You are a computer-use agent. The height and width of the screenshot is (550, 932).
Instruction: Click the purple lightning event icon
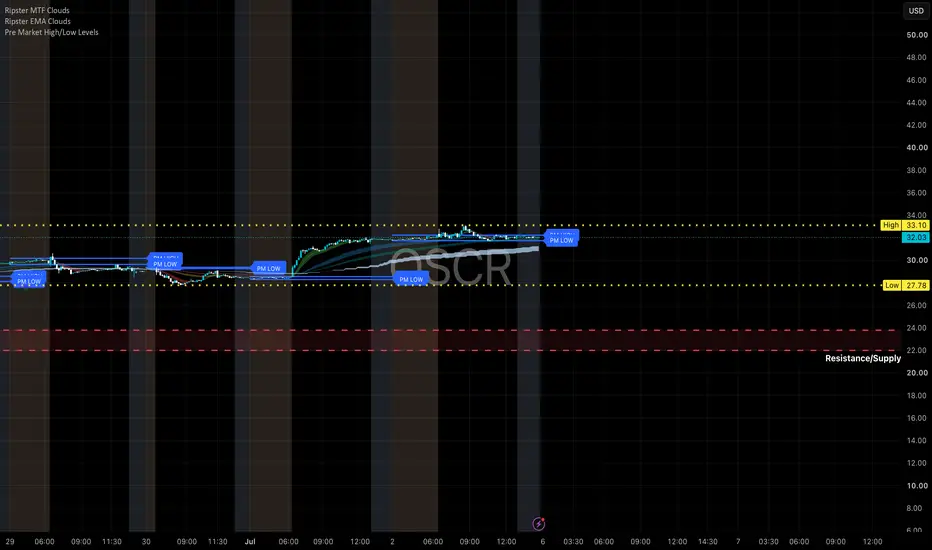click(539, 524)
